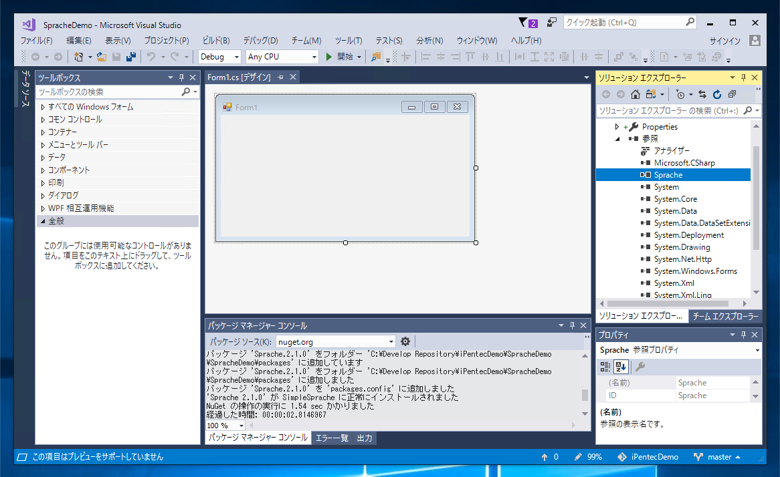780x477 pixels.
Task: Toggle auto-hide pin on Solution Explorer
Action: click(743, 78)
